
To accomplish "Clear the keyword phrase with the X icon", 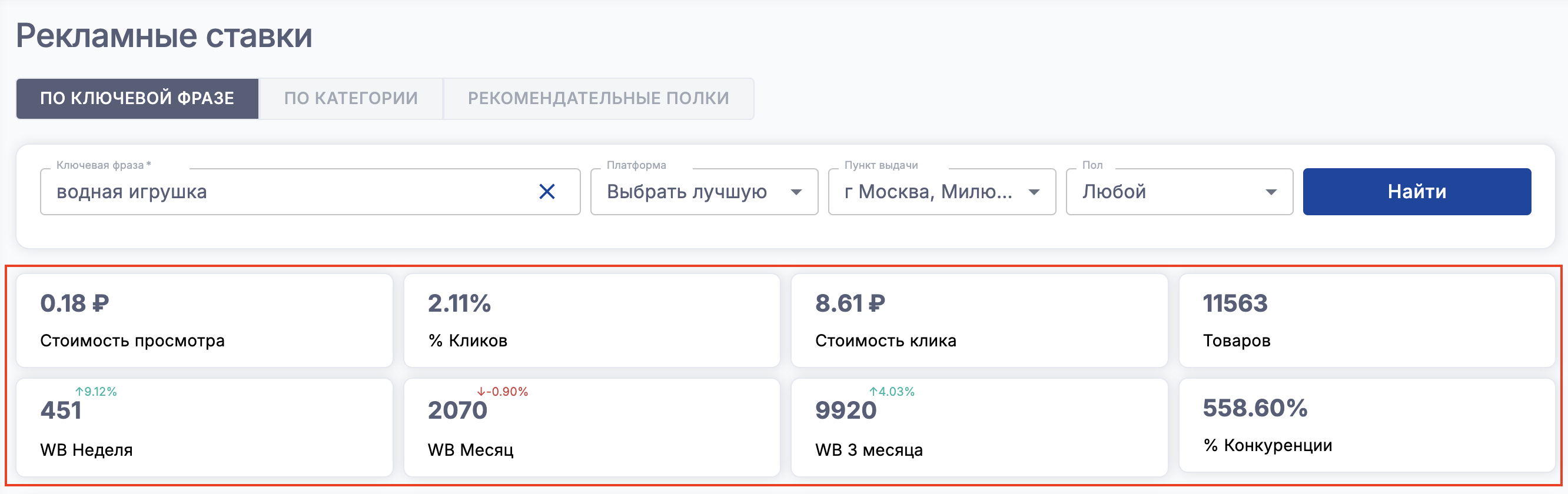I will point(547,192).
